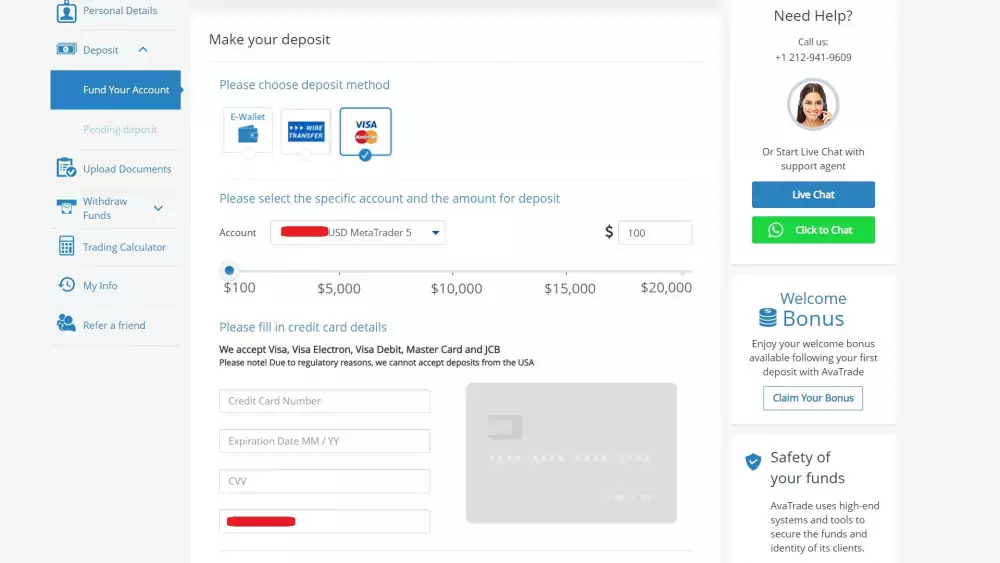Click the Refer a friend people icon

(66, 323)
